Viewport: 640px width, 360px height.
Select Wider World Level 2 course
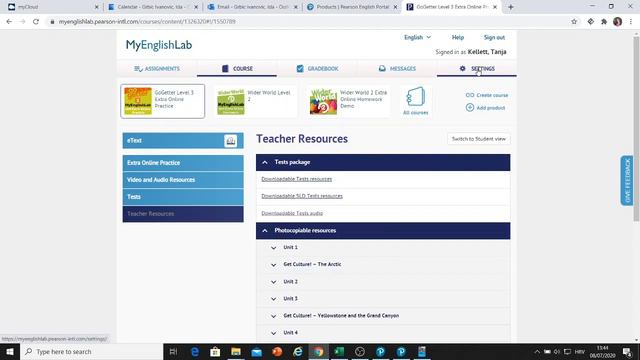[255, 101]
